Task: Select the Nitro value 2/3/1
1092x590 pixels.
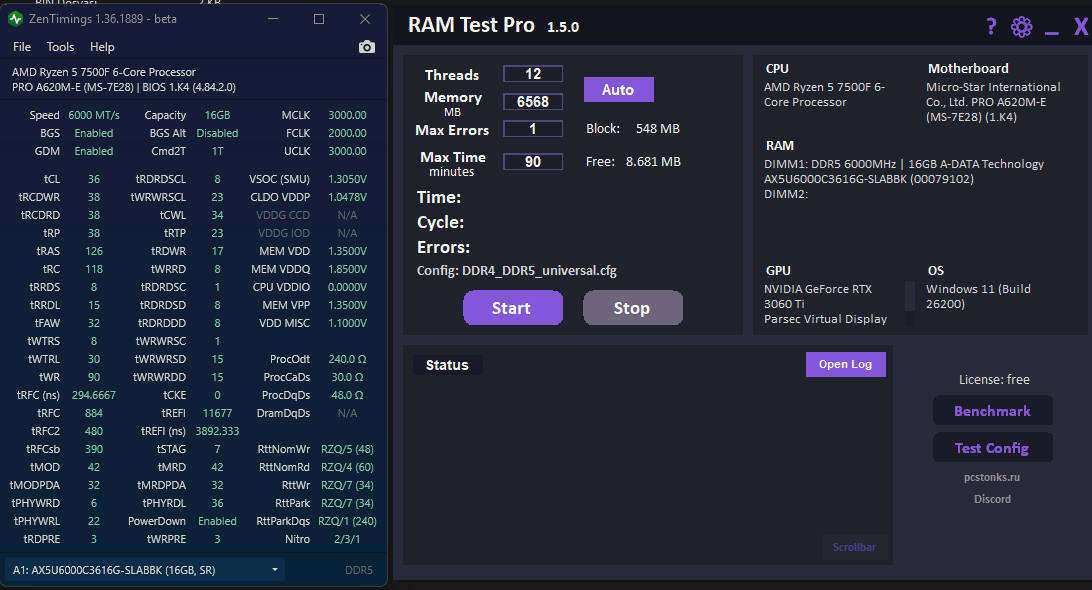Action: (348, 539)
